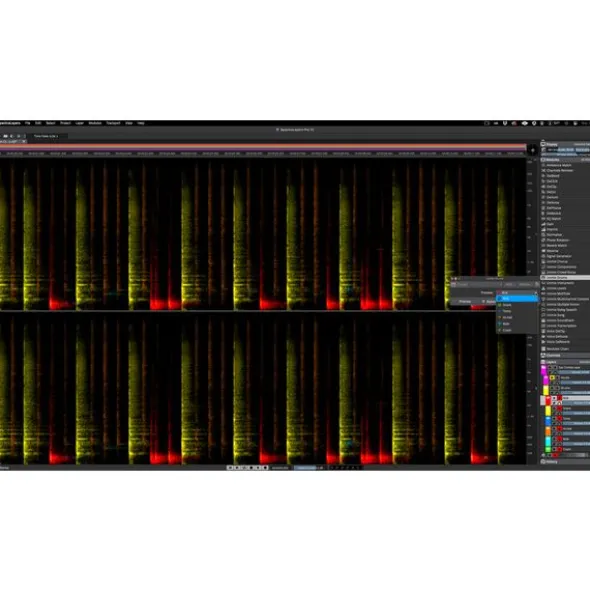The image size is (590, 591).
Task: Toggle visibility checkbox of the Hi-Hat layer
Action: (554, 429)
